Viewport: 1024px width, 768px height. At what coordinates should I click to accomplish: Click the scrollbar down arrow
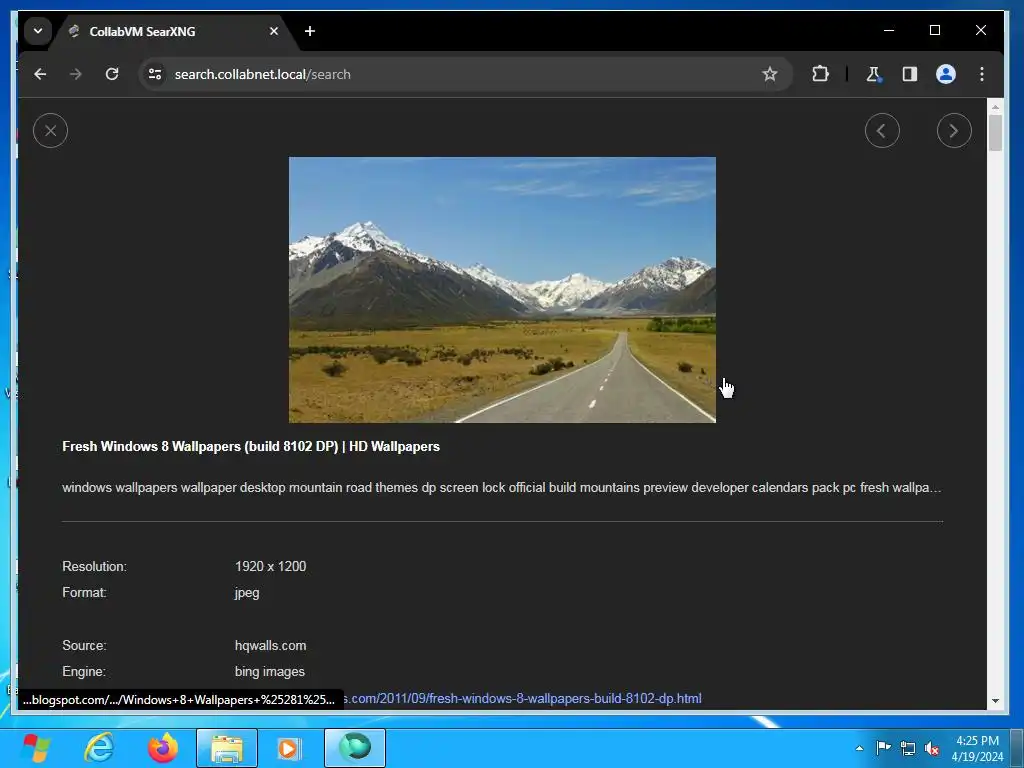[995, 701]
